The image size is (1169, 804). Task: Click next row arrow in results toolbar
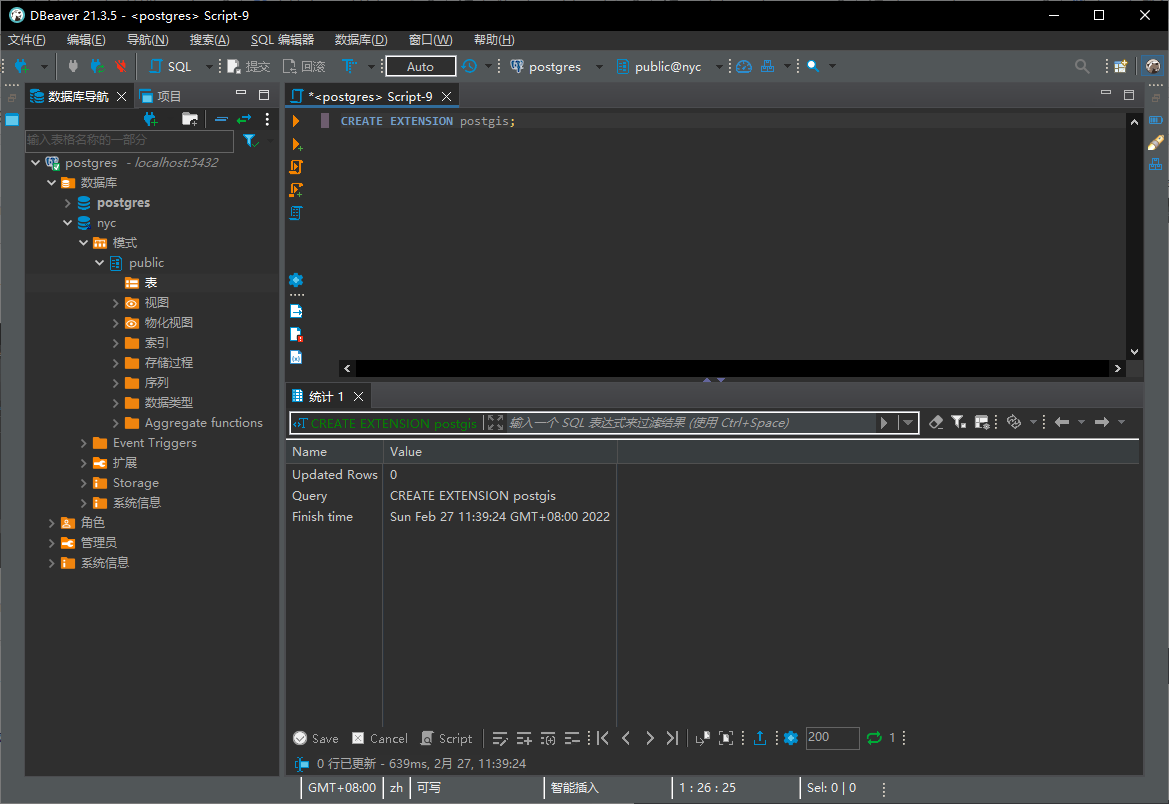tap(649, 738)
